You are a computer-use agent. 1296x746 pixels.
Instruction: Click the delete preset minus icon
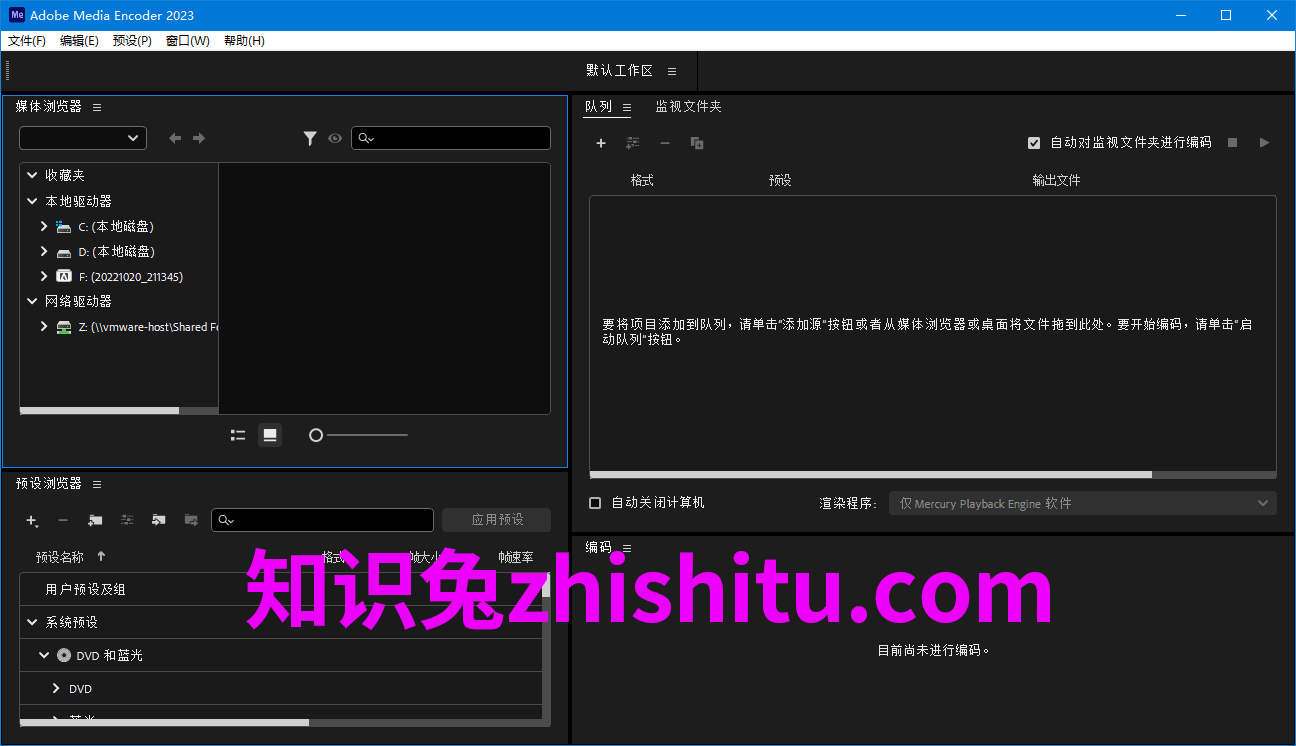click(63, 520)
